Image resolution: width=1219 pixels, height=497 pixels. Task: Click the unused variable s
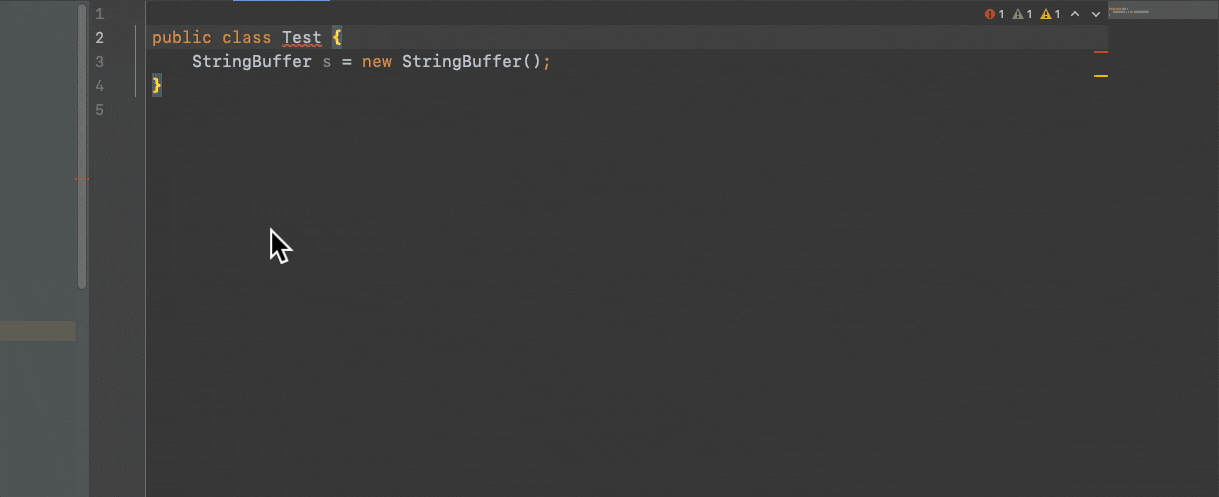pyautogui.click(x=326, y=62)
